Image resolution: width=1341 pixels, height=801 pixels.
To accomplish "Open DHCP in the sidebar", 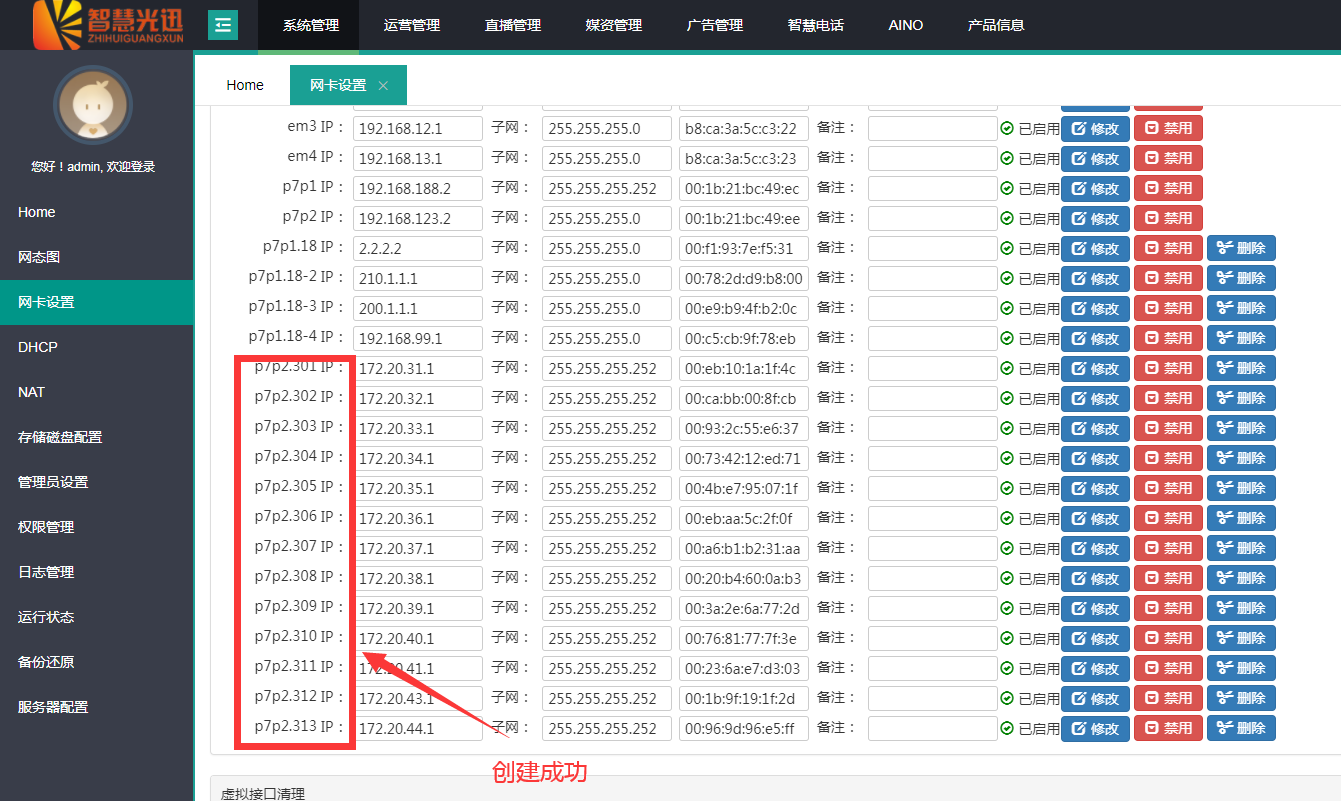I will click(38, 347).
